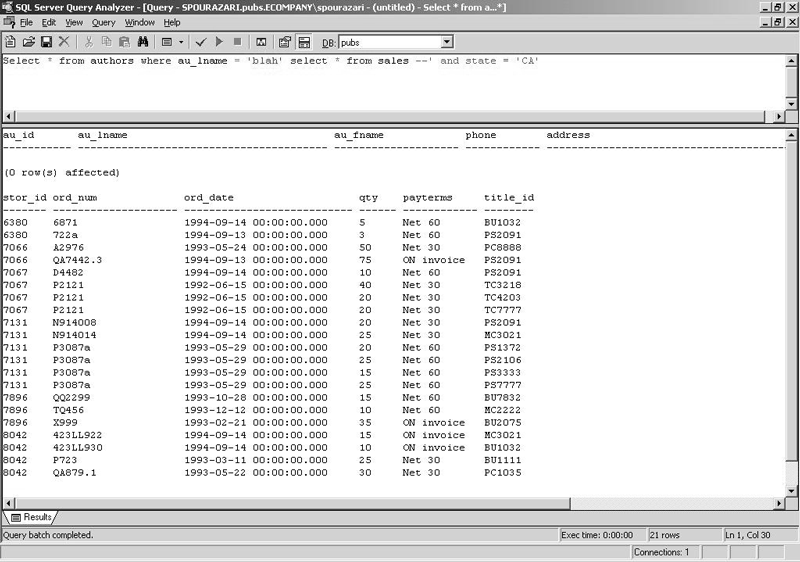Viewport: 800px width, 562px height.
Task: Click results pane scroll left arrow
Action: click(8, 503)
